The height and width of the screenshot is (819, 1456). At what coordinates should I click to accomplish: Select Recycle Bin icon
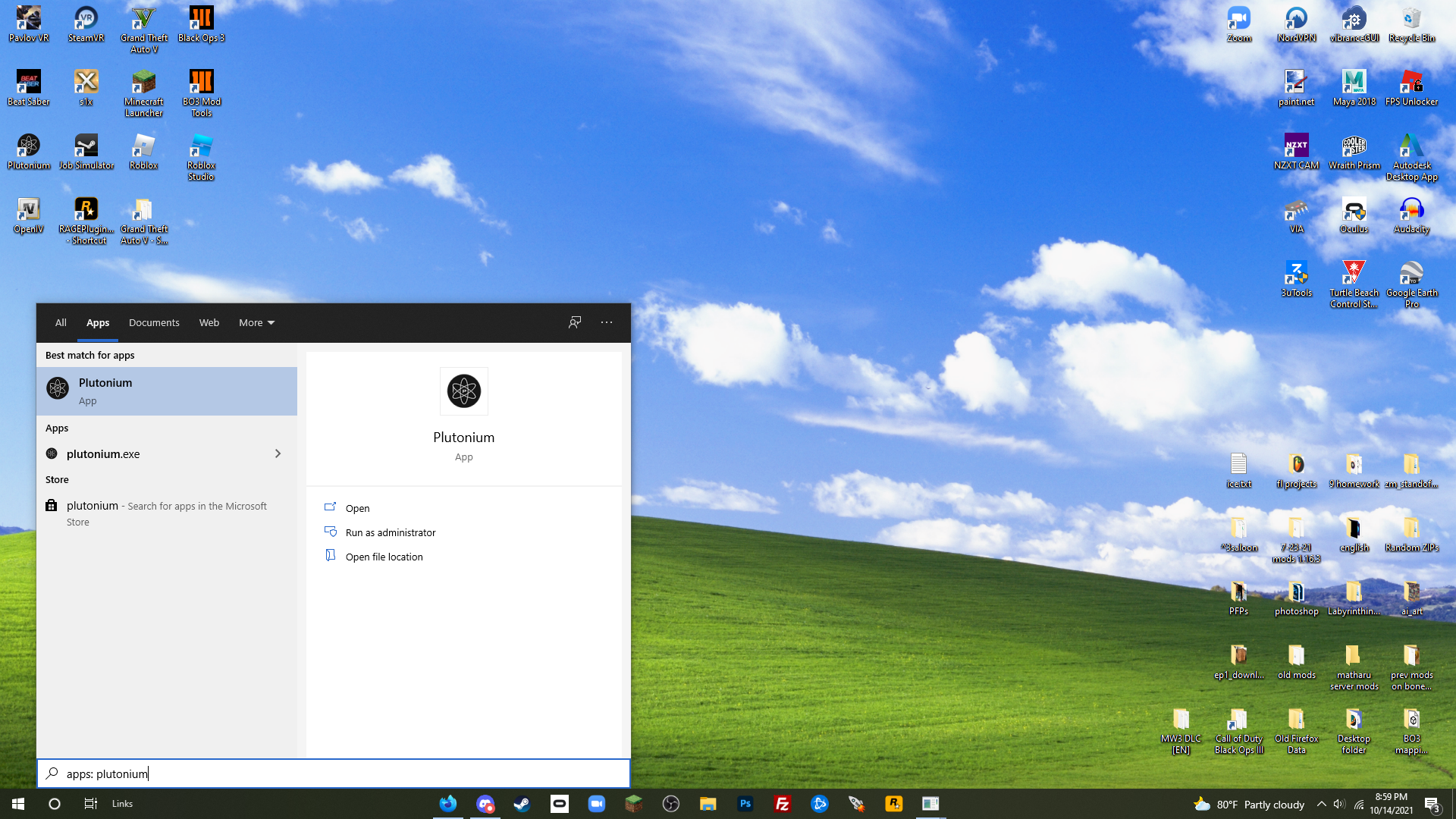(x=1411, y=24)
